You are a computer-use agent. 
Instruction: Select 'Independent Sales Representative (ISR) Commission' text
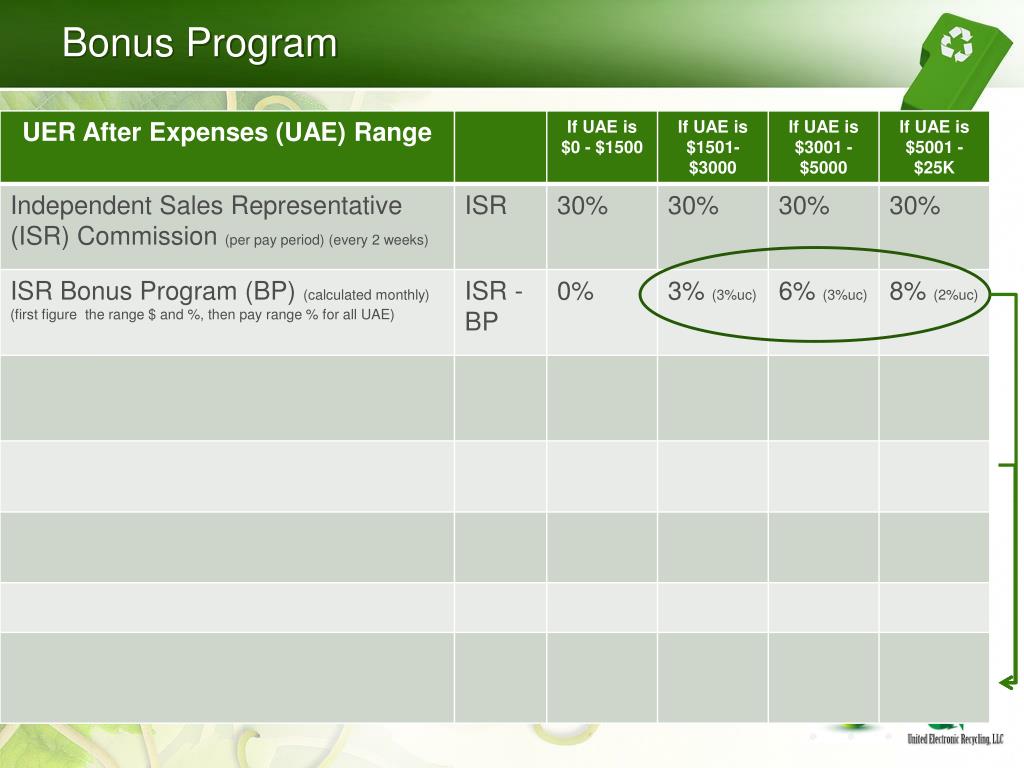[206, 221]
